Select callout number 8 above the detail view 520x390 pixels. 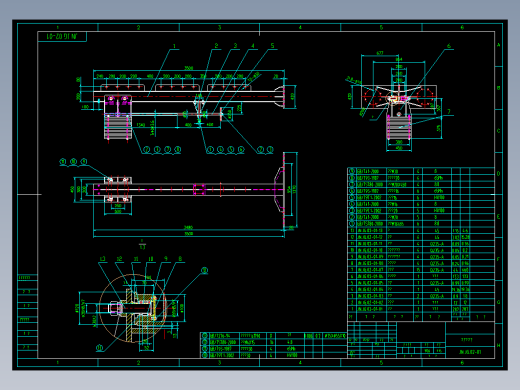(x=180, y=259)
